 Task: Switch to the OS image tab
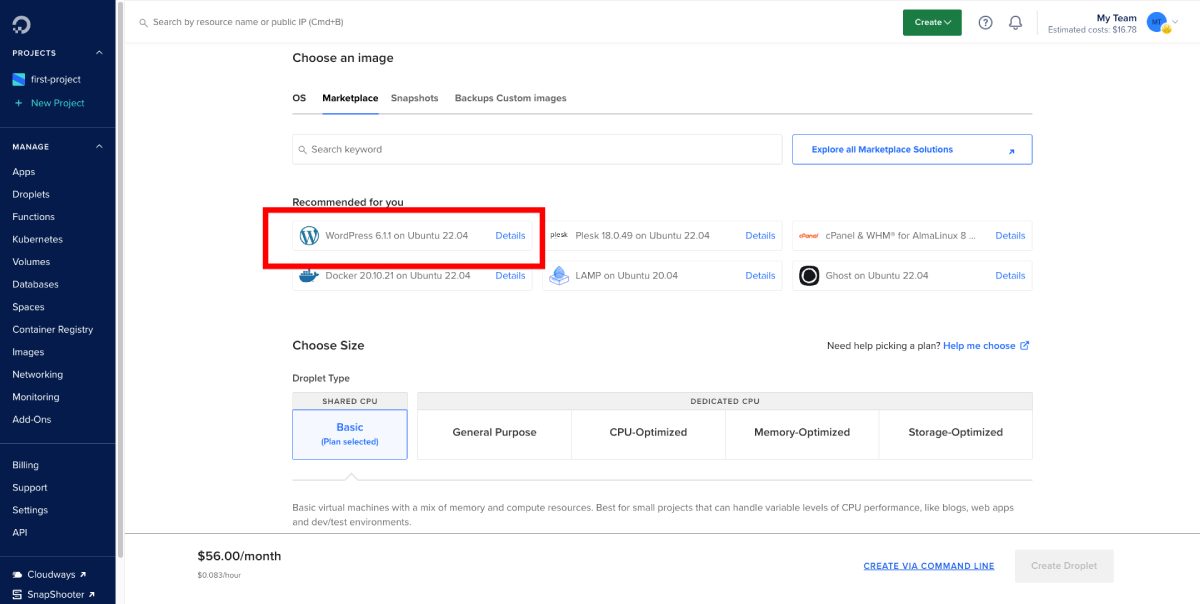[x=299, y=98]
